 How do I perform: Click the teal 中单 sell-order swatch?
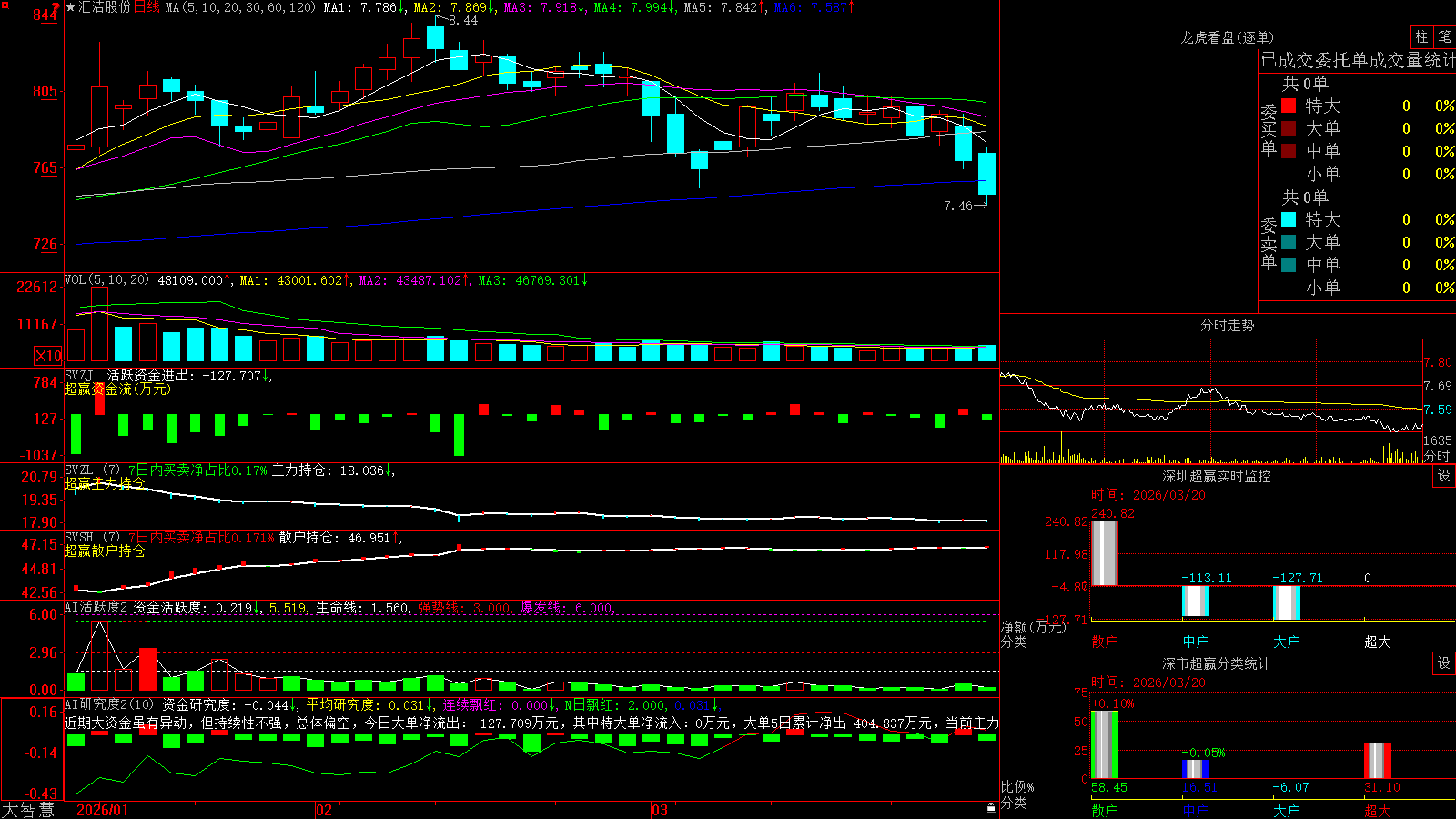1289,265
